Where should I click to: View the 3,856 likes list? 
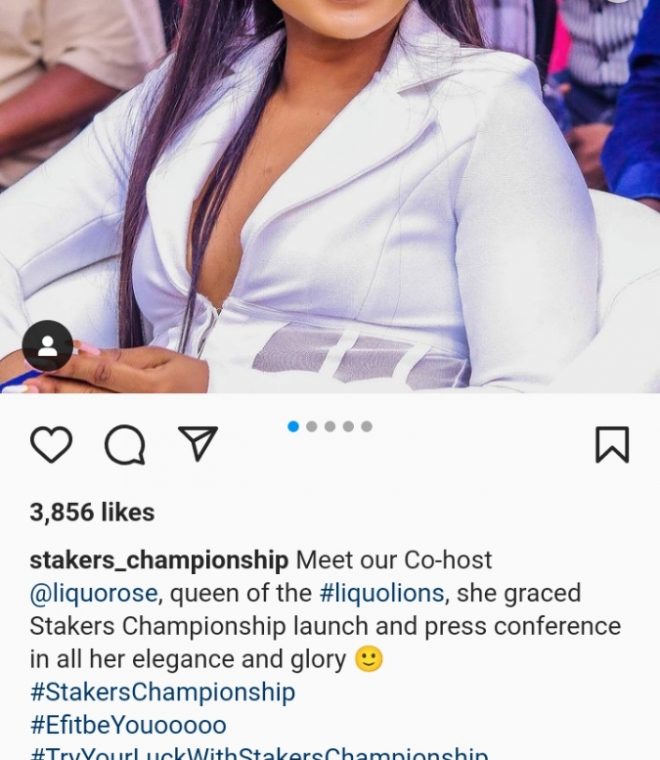[x=92, y=513]
